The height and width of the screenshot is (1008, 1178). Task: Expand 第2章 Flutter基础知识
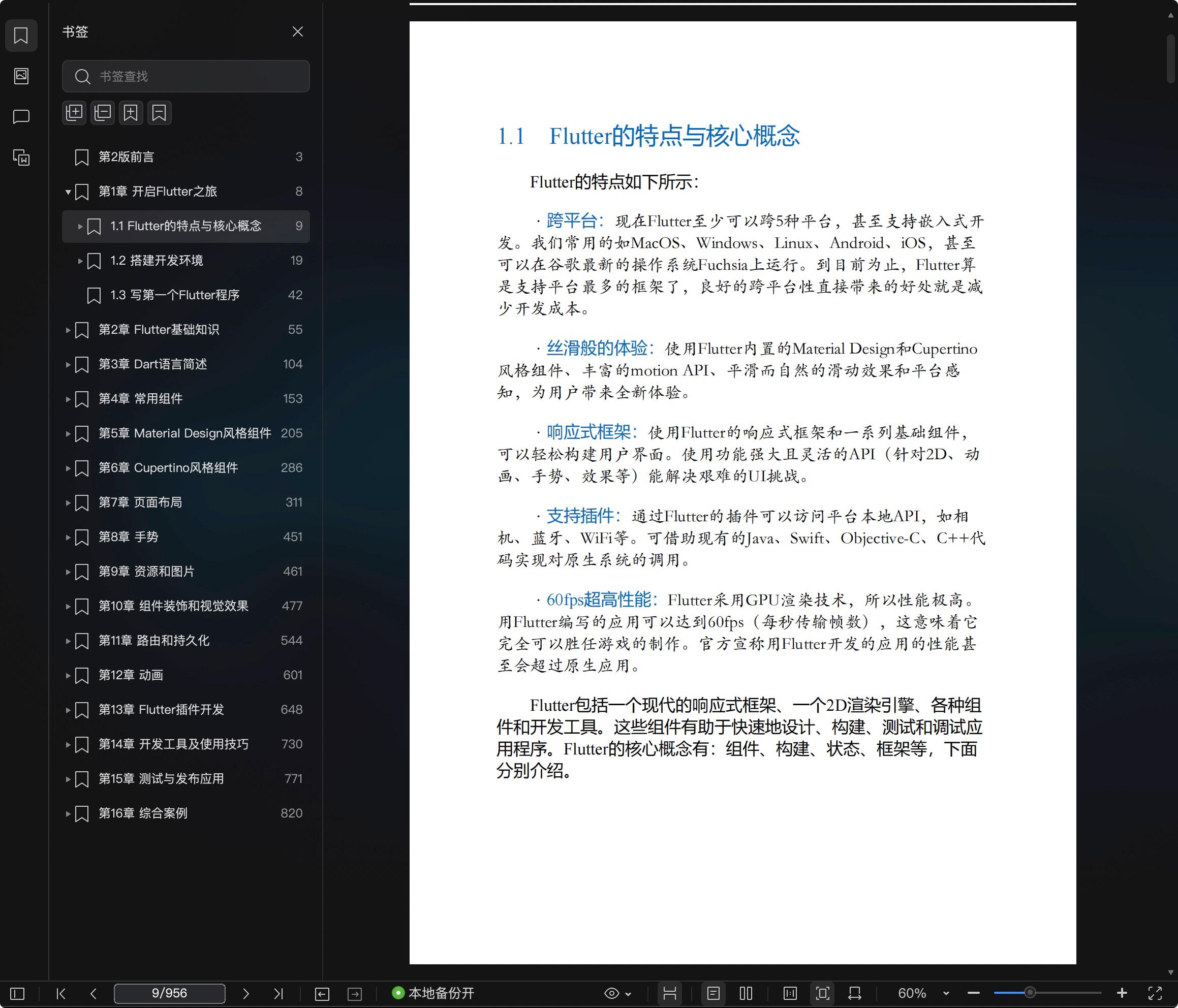[68, 330]
